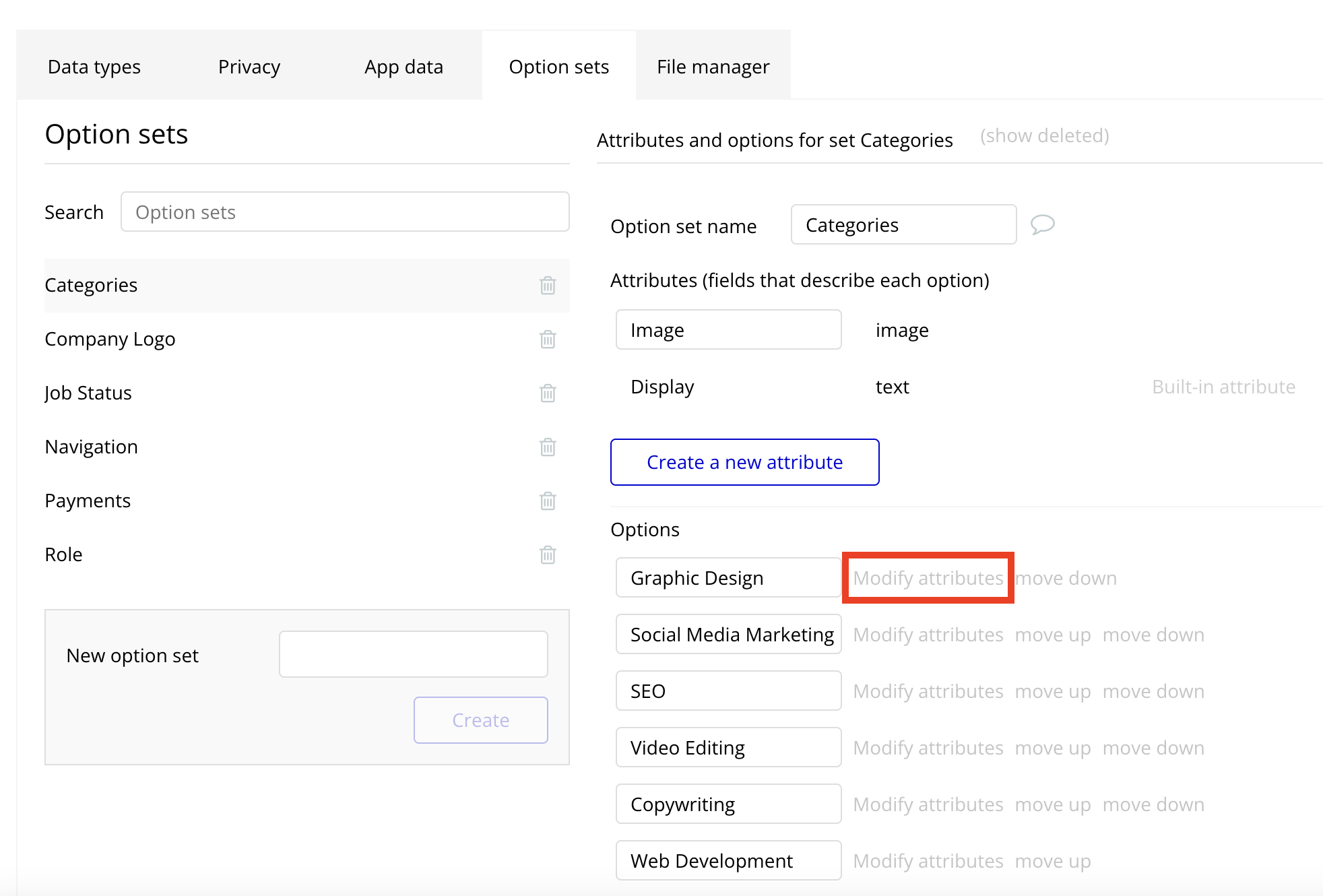Click Create a new attribute button
1323x896 pixels.
744,462
